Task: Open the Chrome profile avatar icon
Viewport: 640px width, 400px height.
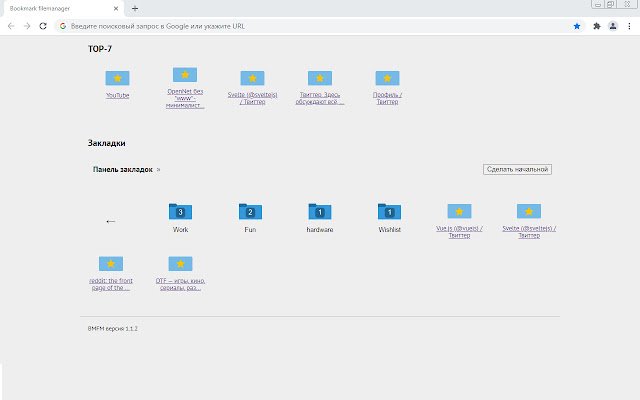Action: pyautogui.click(x=613, y=26)
